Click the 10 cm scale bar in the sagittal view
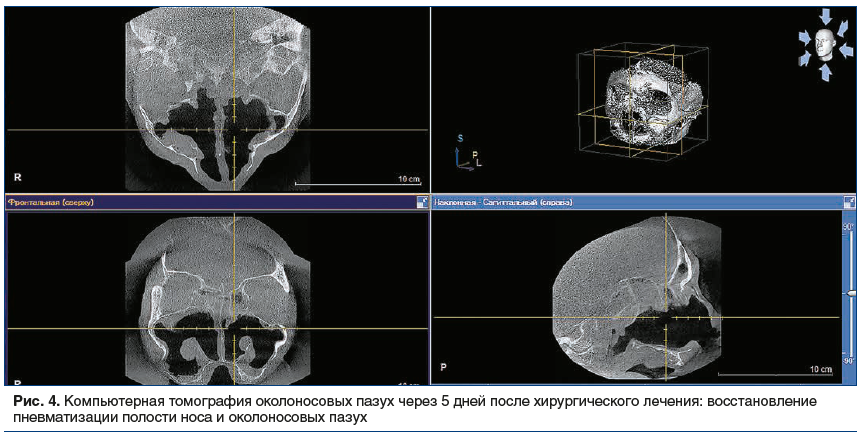 point(775,372)
